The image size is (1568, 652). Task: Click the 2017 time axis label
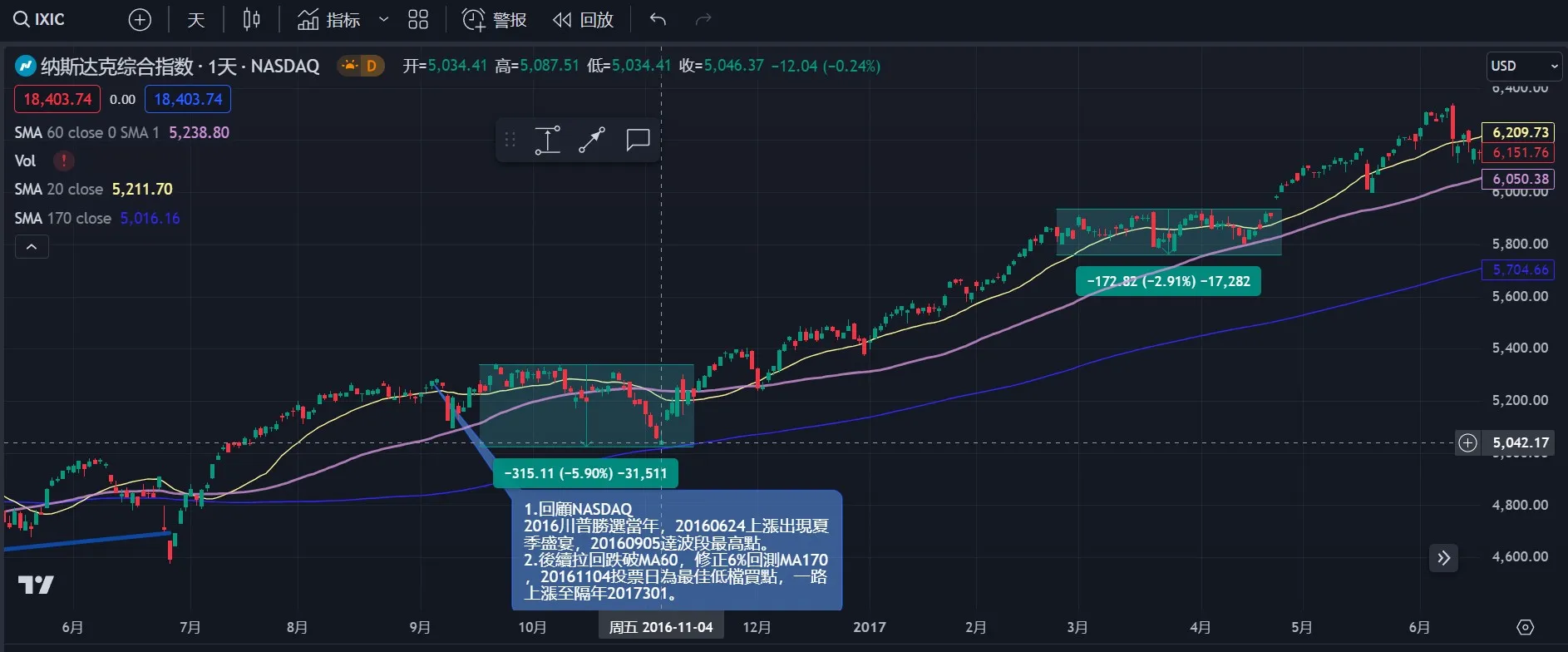(x=870, y=627)
